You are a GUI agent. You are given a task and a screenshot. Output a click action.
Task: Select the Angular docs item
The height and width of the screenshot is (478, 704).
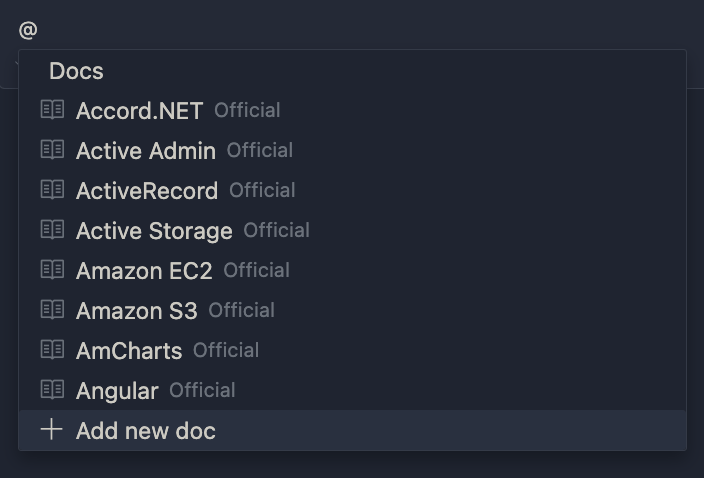[x=352, y=390]
